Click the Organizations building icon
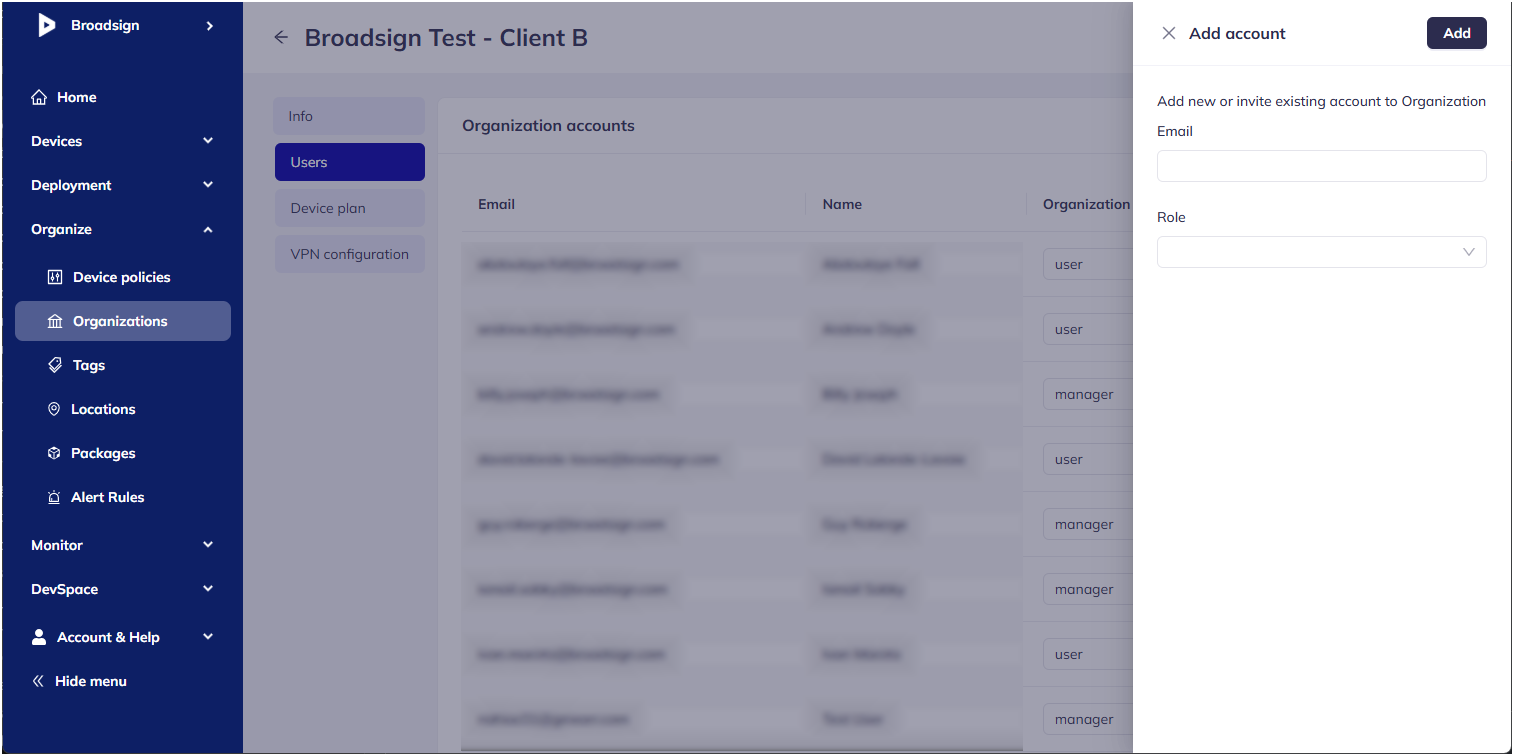Screen dimensions: 1514x756 click(x=55, y=321)
